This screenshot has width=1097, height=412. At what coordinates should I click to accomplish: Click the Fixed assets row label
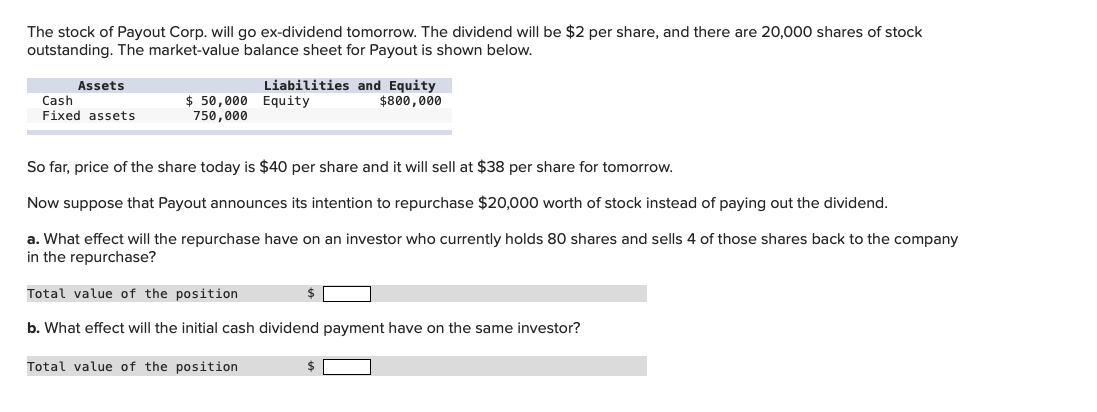[89, 115]
